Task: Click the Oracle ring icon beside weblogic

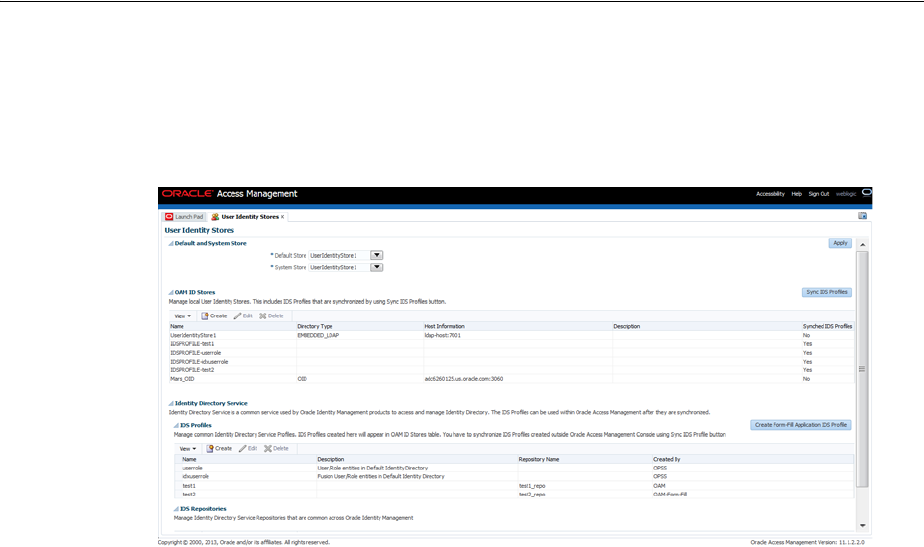Action: (867, 192)
